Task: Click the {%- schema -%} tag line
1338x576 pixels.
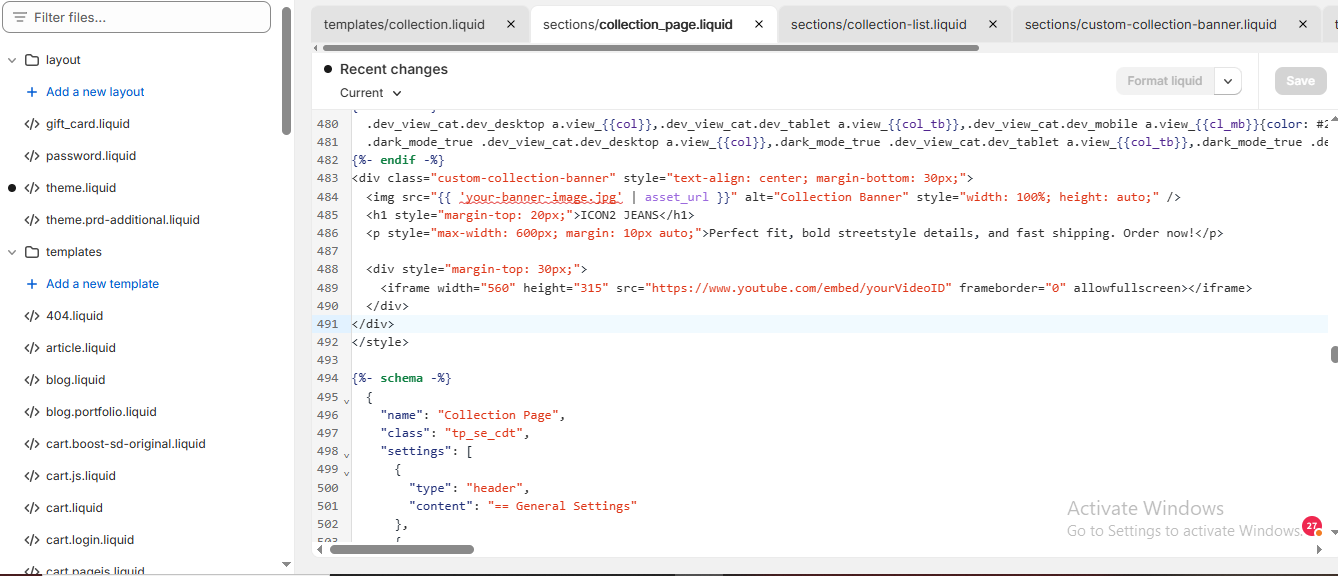Action: point(402,379)
